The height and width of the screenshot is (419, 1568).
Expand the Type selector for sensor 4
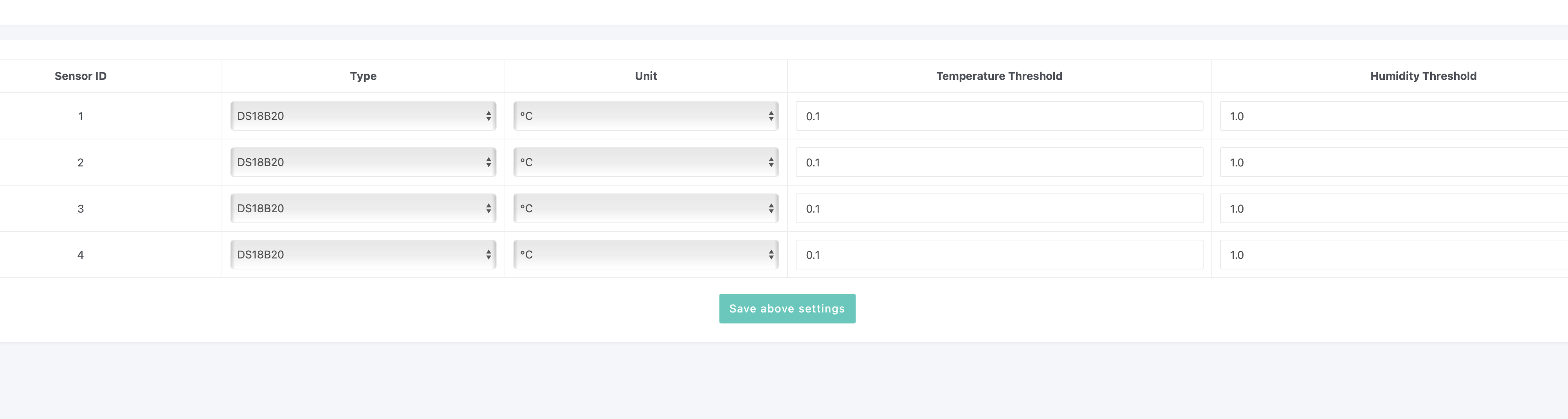[x=363, y=255]
